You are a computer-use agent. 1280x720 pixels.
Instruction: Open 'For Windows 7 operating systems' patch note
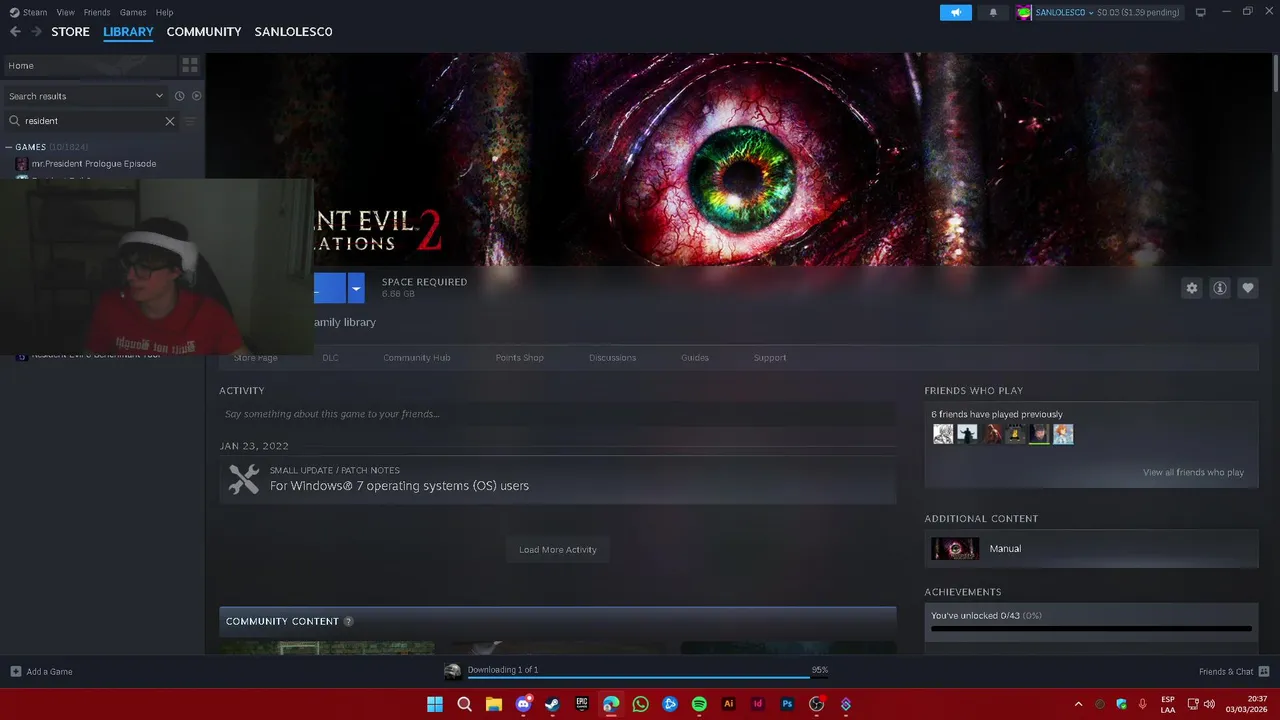point(399,486)
